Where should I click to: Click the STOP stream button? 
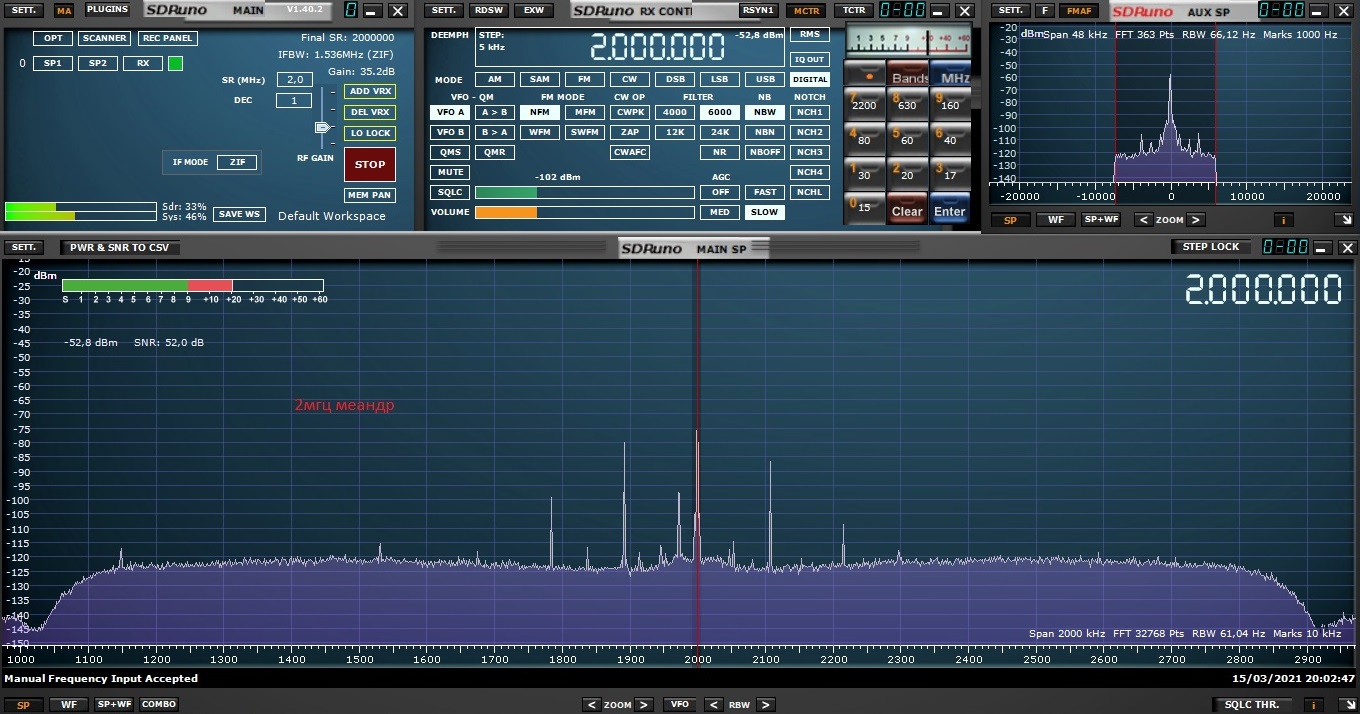coord(370,165)
